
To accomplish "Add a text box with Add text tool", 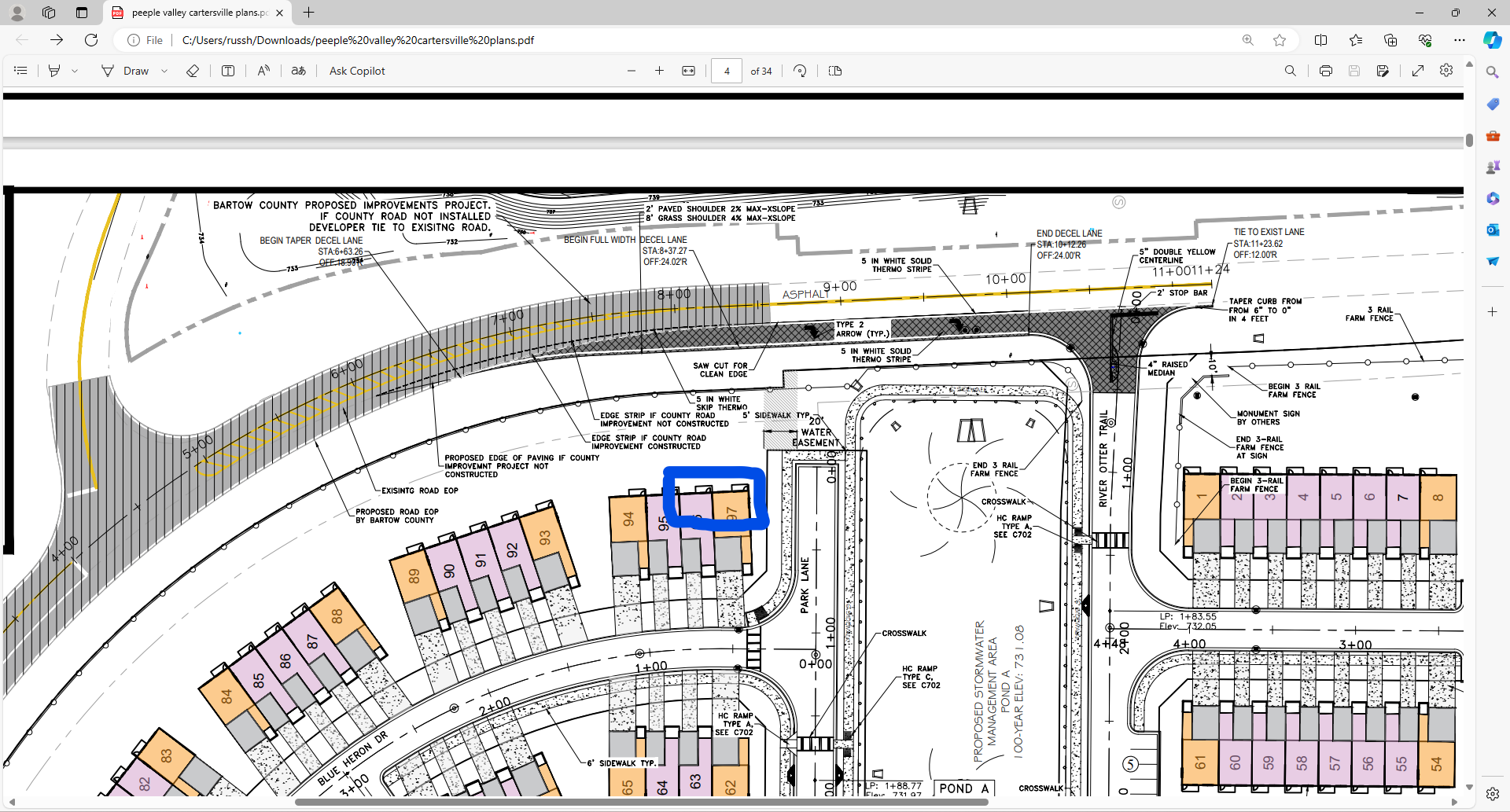I will coord(228,71).
